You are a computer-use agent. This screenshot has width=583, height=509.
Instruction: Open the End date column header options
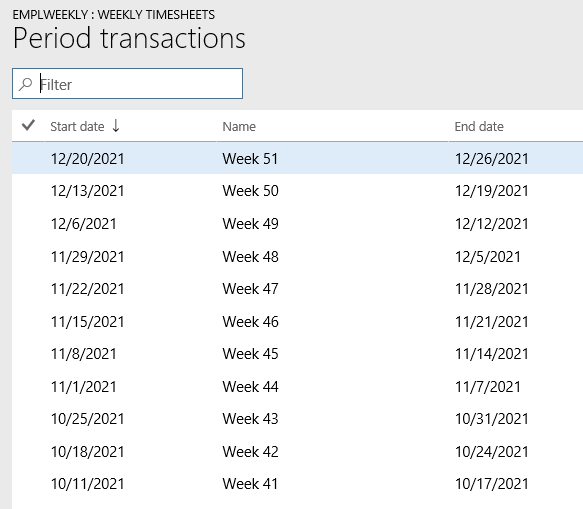(479, 126)
